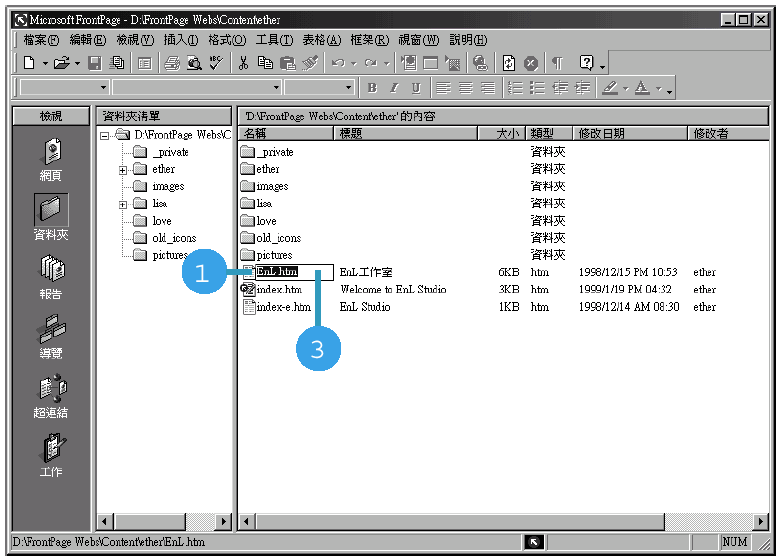Toggle show paragraph marks icon
Image resolution: width=782 pixels, height=560 pixels.
(558, 63)
